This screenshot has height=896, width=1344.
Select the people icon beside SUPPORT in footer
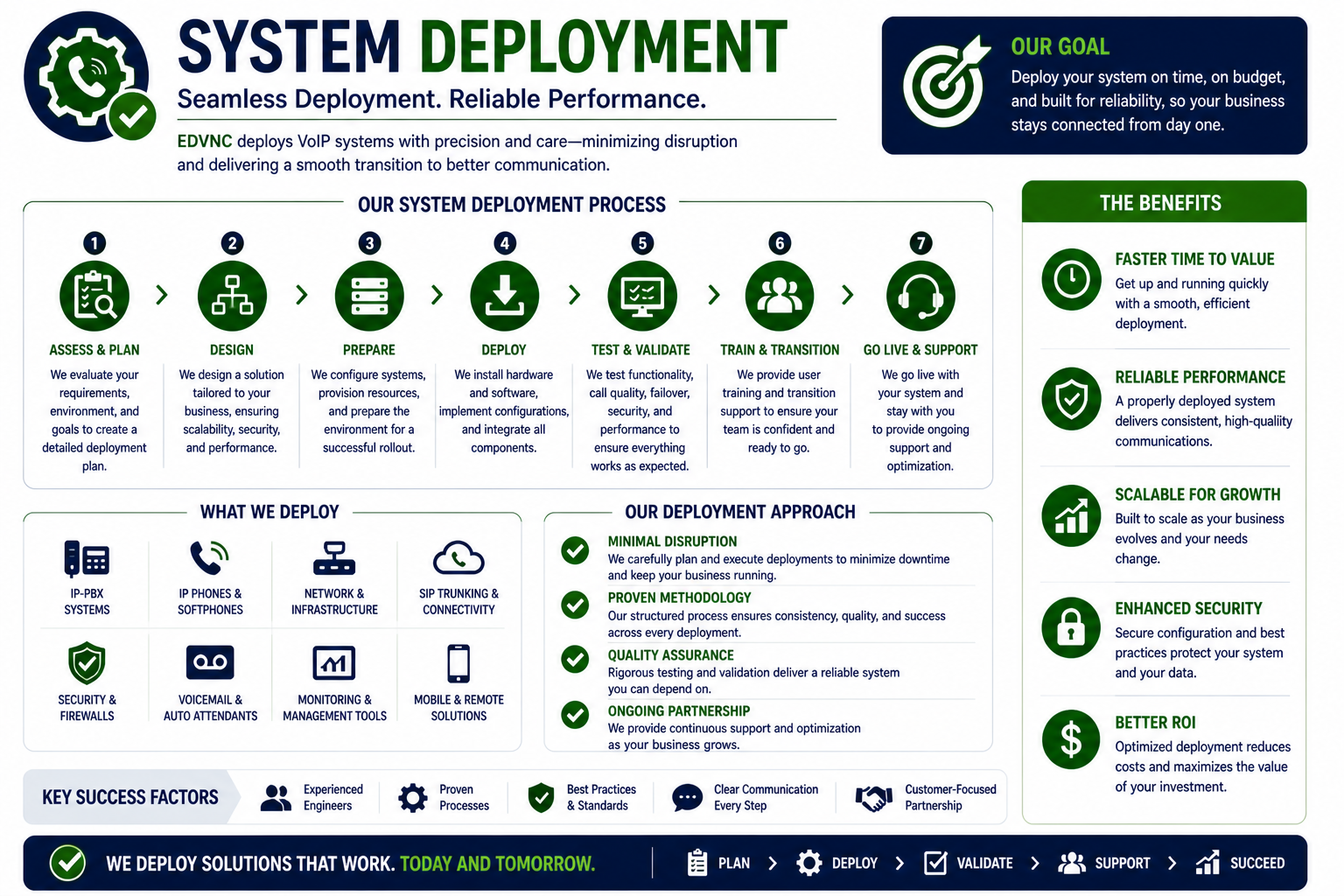(1072, 863)
